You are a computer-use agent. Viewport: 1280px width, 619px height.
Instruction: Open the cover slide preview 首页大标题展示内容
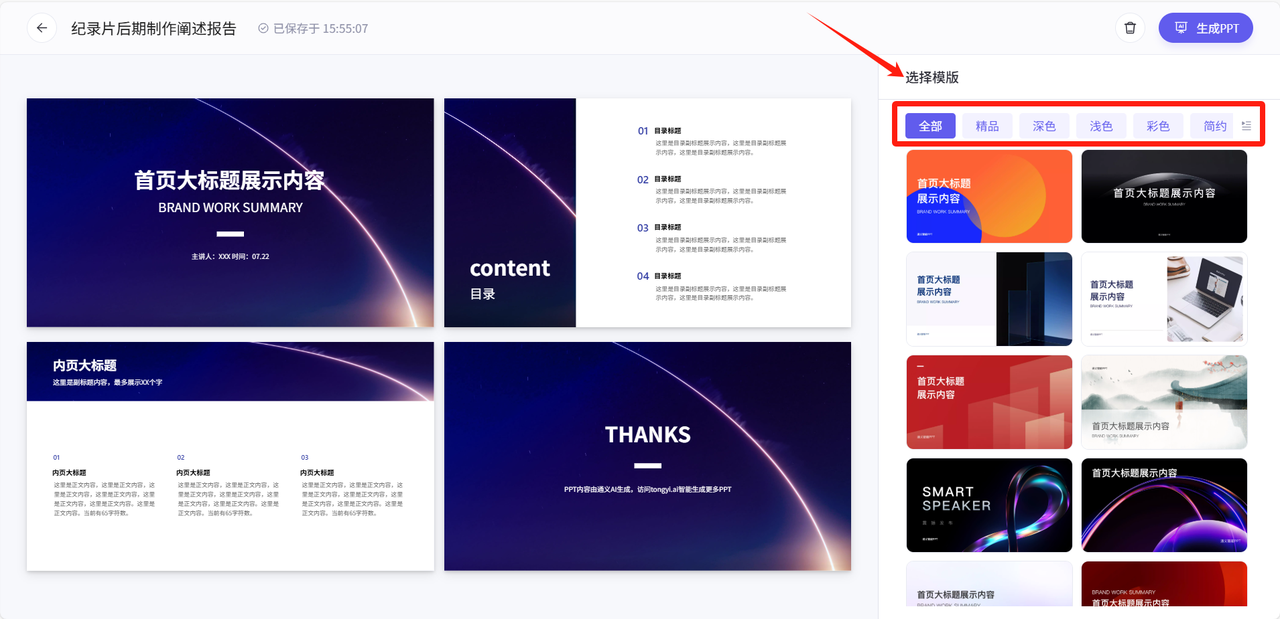click(230, 212)
